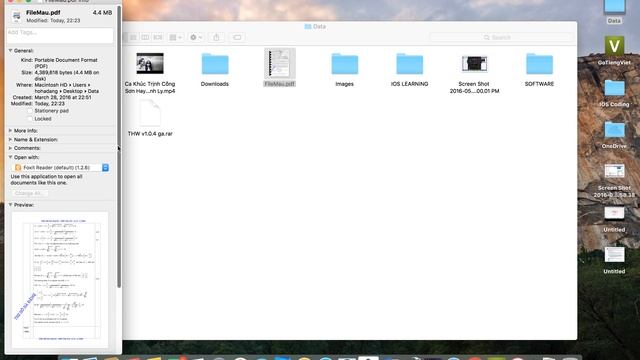
Task: Select the Images folder
Action: click(344, 64)
